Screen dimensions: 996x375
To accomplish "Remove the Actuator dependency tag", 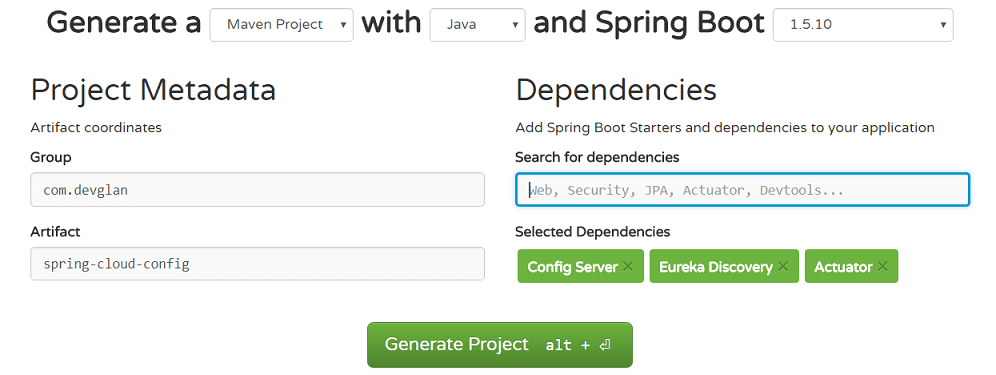I will click(882, 266).
